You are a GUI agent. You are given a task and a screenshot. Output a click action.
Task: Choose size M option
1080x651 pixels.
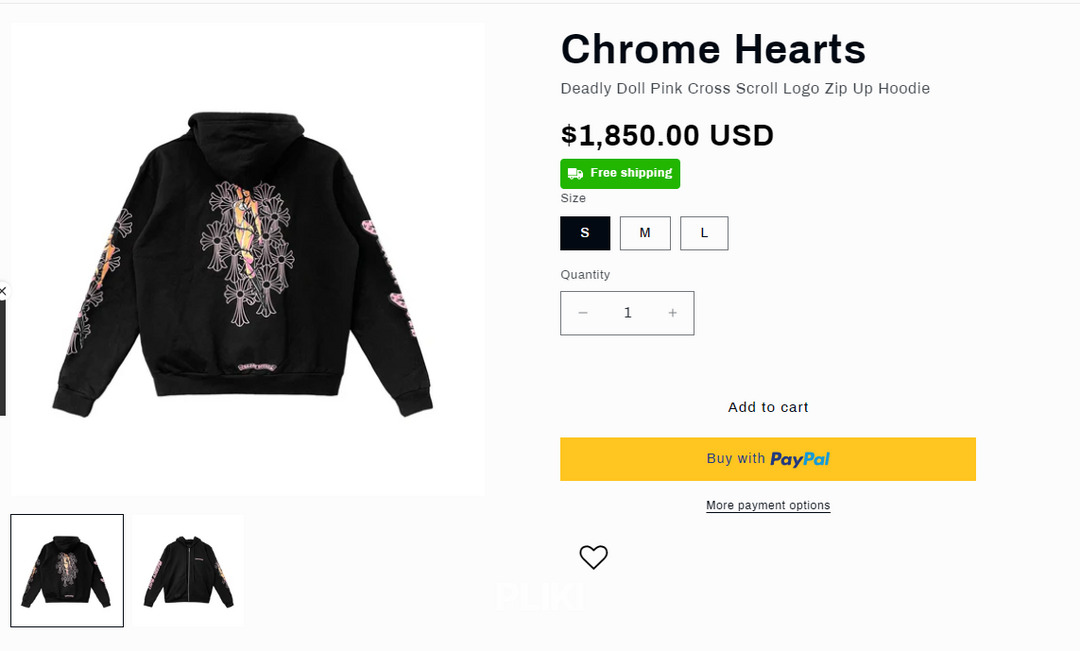click(645, 233)
